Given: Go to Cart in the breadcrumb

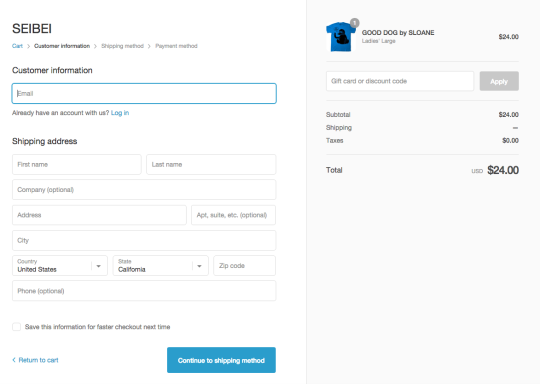Looking at the screenshot, I should pyautogui.click(x=17, y=46).
